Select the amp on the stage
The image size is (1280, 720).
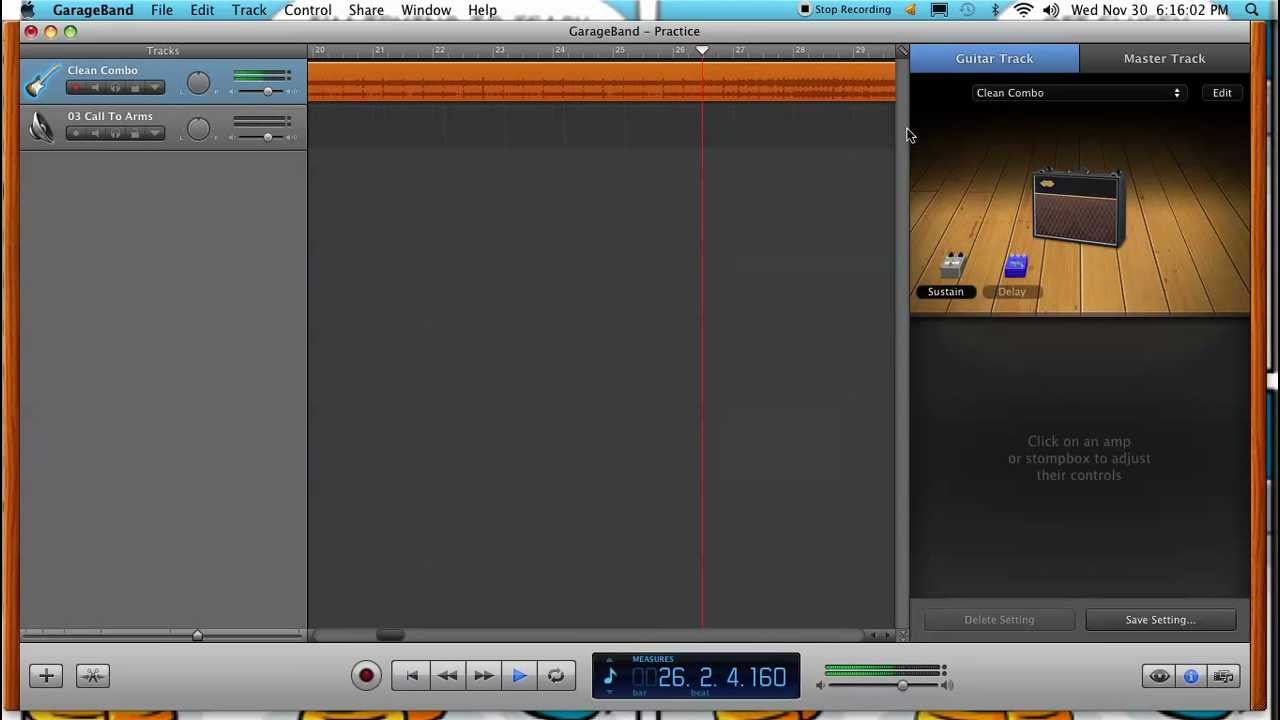click(1079, 208)
